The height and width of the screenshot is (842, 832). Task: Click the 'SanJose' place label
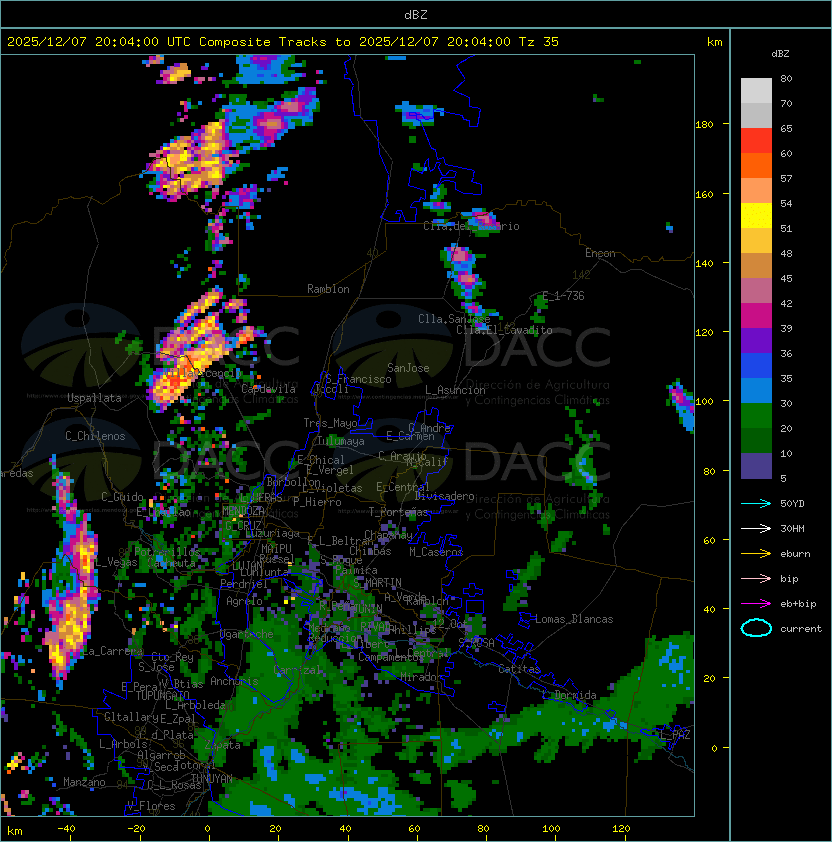(408, 368)
